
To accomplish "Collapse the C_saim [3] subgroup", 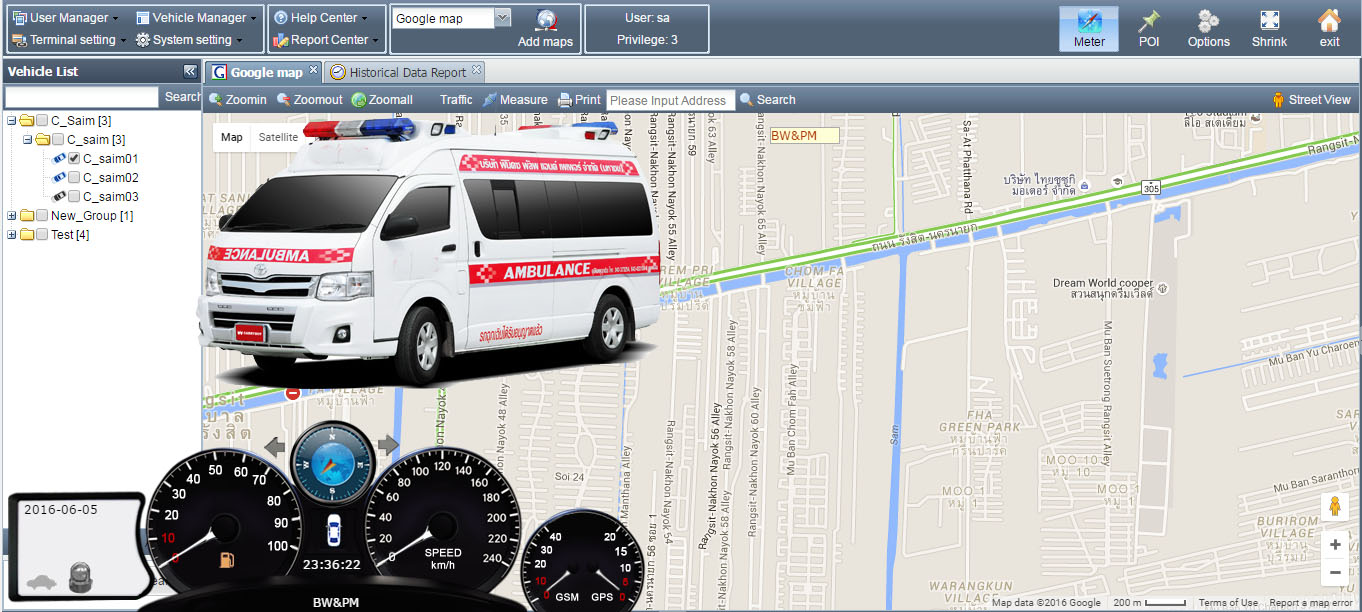I will (x=27, y=140).
